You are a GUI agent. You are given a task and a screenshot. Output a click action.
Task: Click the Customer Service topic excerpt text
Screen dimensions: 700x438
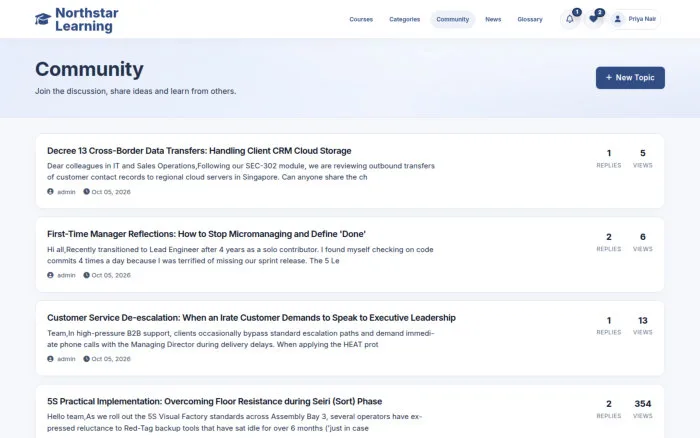pos(241,339)
